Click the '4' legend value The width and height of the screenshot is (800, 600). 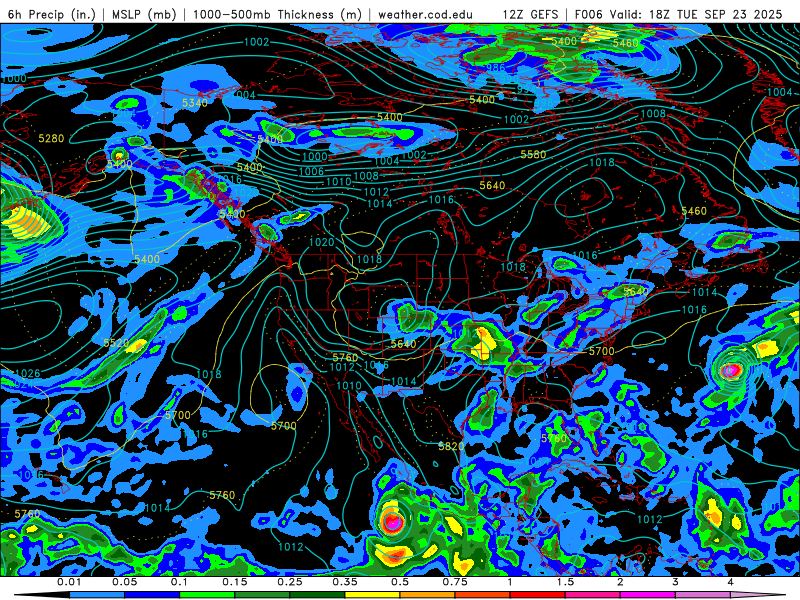pyautogui.click(x=730, y=582)
